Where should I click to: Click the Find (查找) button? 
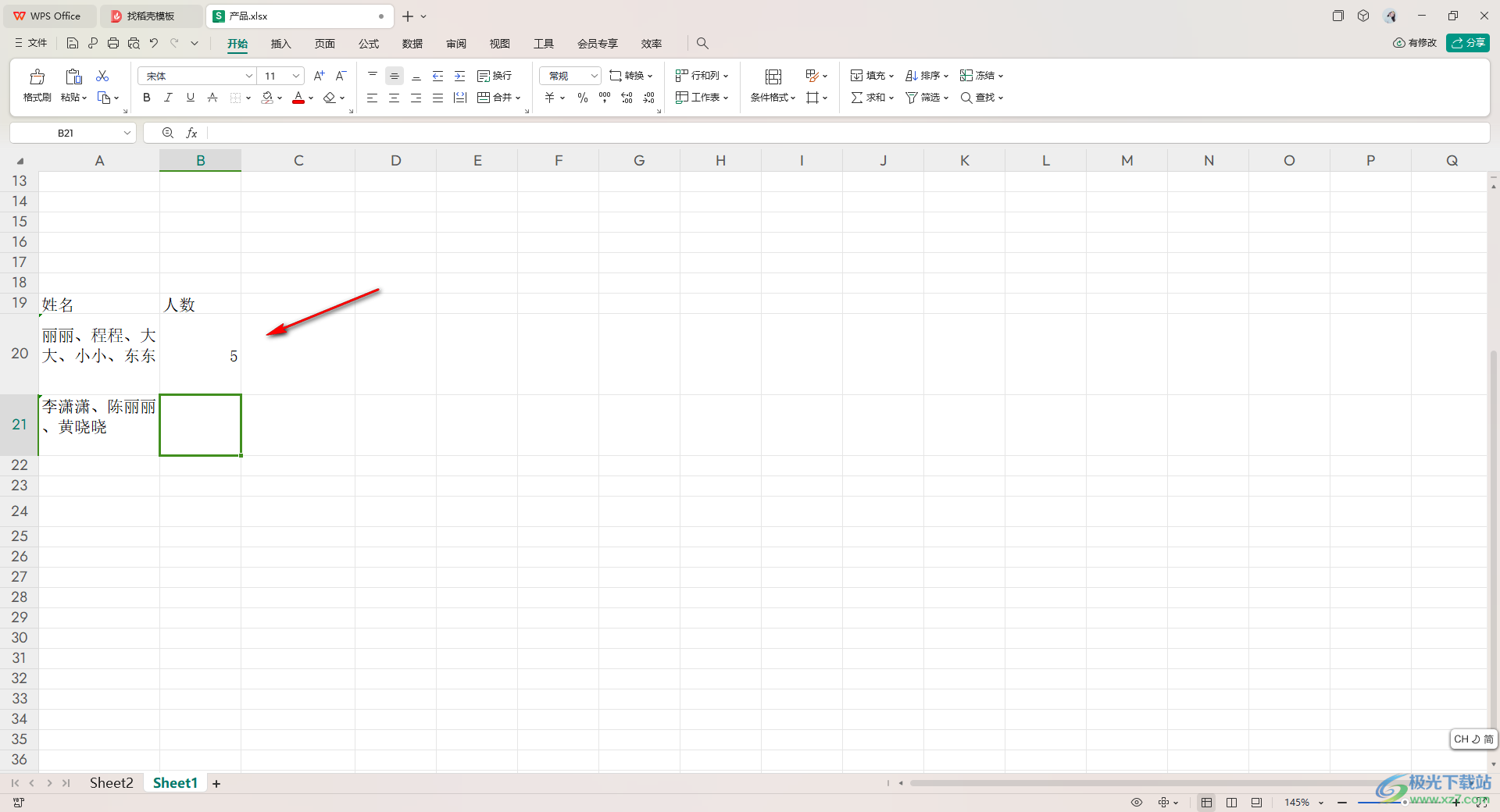(981, 98)
